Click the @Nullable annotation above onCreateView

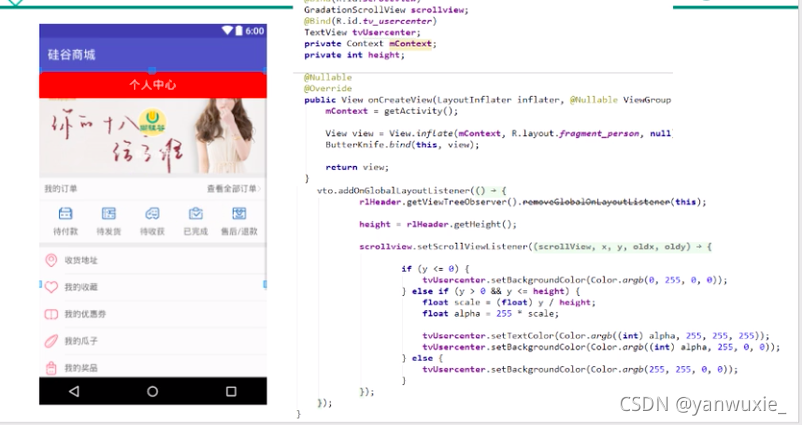tap(328, 77)
